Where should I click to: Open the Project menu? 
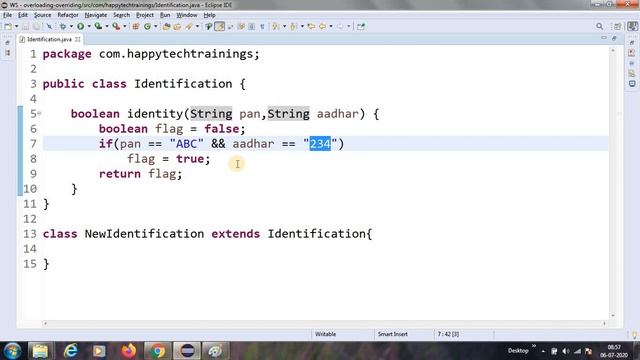(x=145, y=15)
